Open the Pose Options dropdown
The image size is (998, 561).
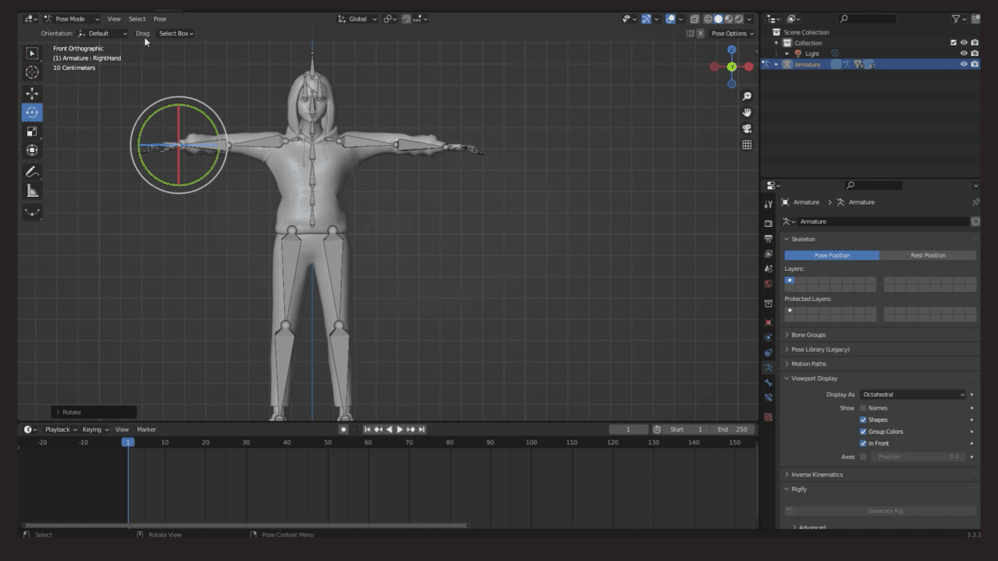point(732,33)
